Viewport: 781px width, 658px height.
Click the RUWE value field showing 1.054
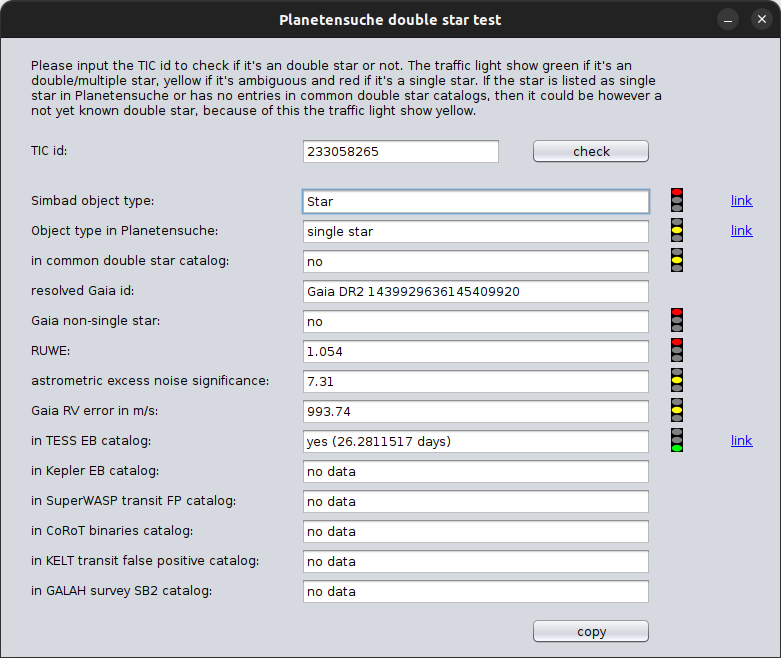coord(476,352)
